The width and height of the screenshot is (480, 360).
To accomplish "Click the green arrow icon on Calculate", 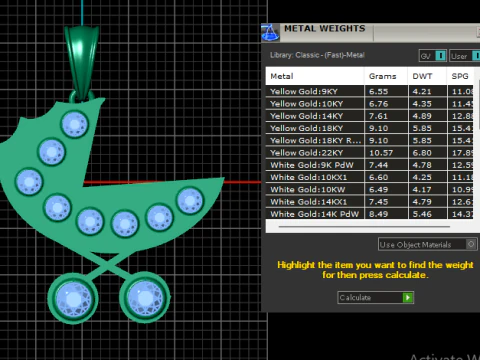I will [x=407, y=297].
